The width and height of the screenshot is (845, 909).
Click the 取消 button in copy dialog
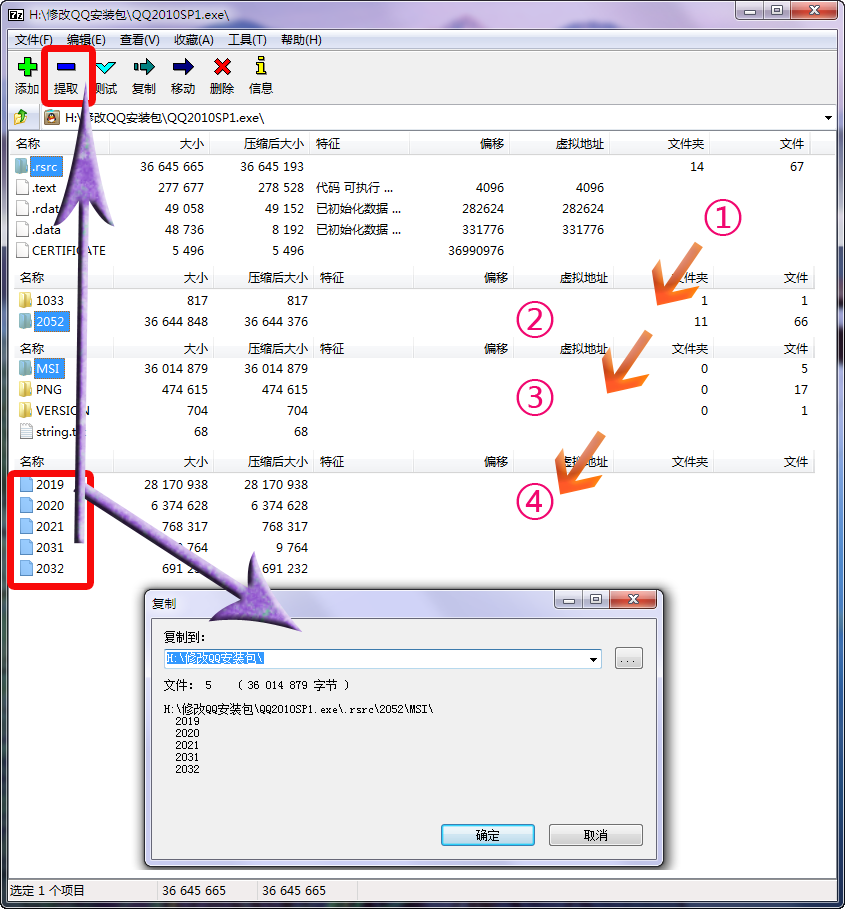[x=595, y=835]
